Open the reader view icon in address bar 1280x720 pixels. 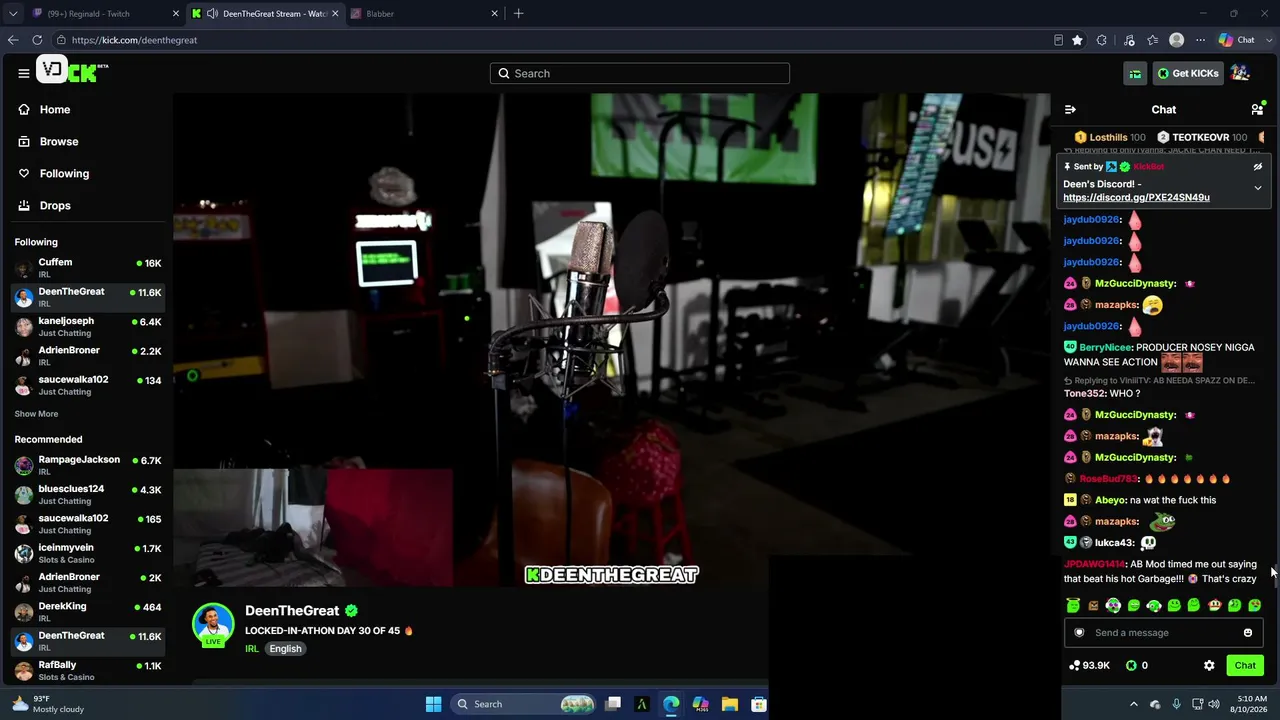click(1058, 40)
